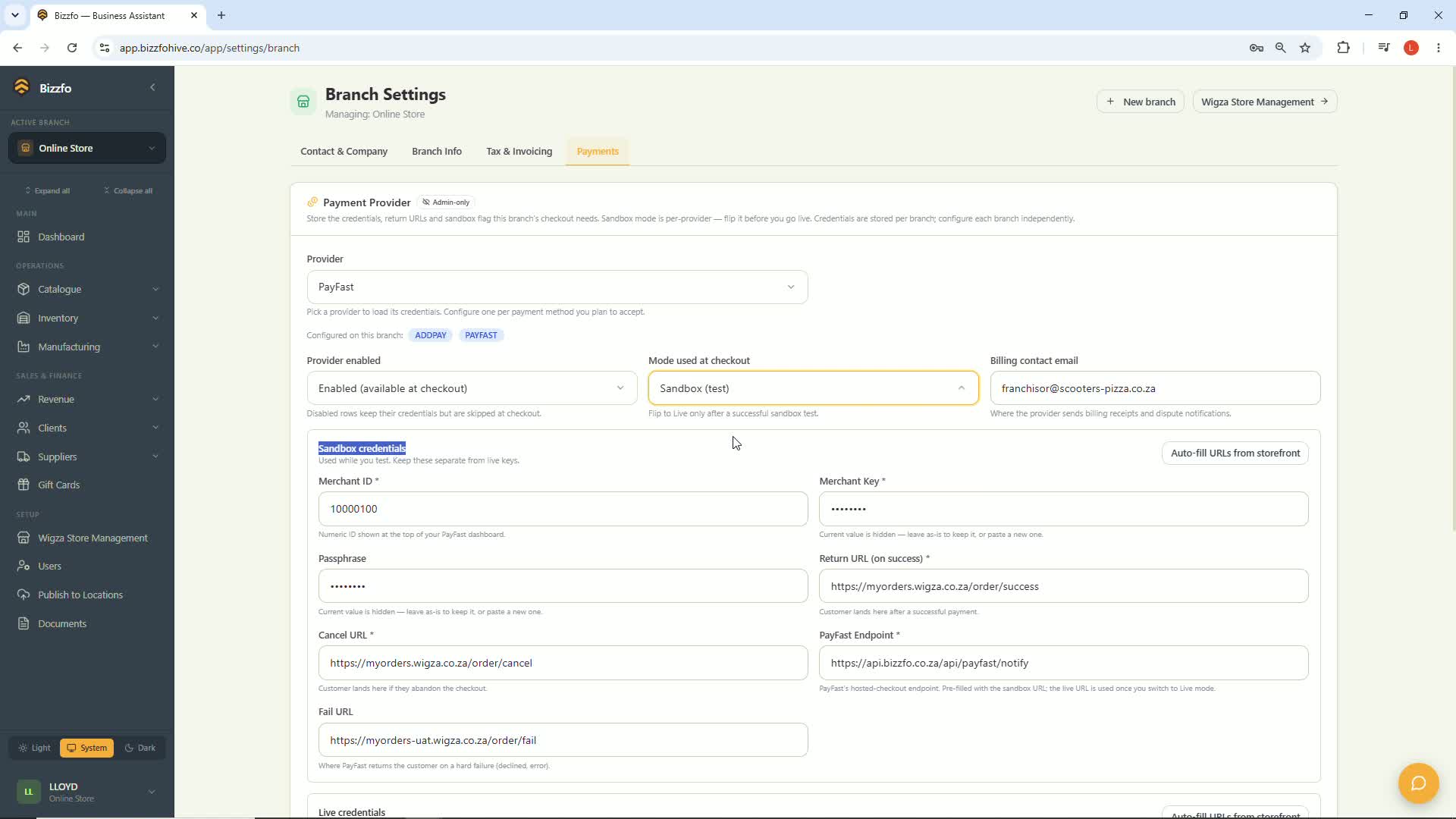
Task: Click the New branch button
Action: (1140, 102)
